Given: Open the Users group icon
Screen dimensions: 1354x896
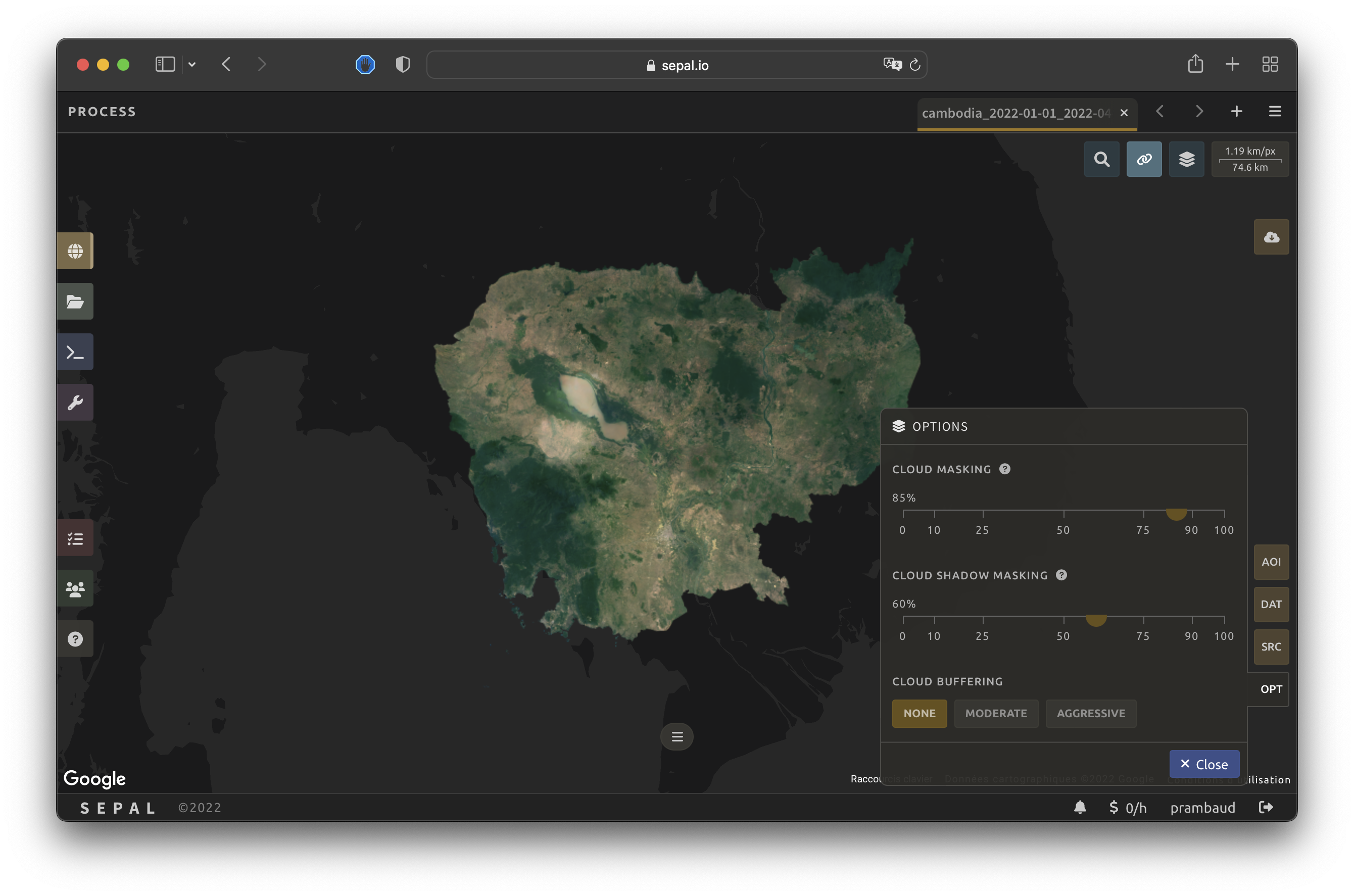Looking at the screenshot, I should [x=75, y=588].
